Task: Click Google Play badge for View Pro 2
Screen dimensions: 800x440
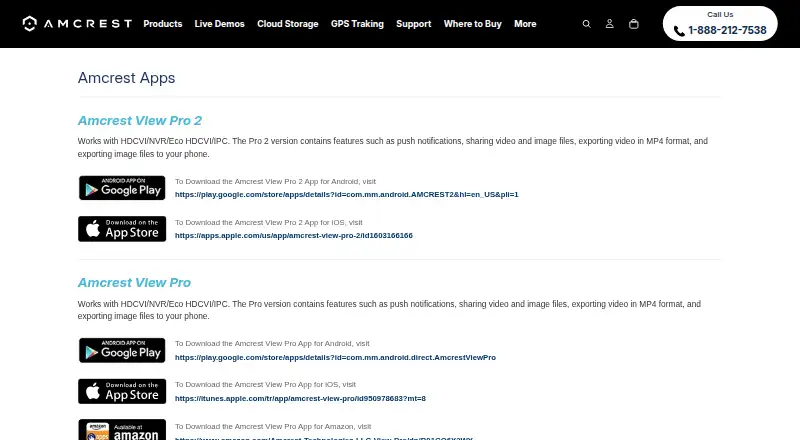Action: (122, 188)
